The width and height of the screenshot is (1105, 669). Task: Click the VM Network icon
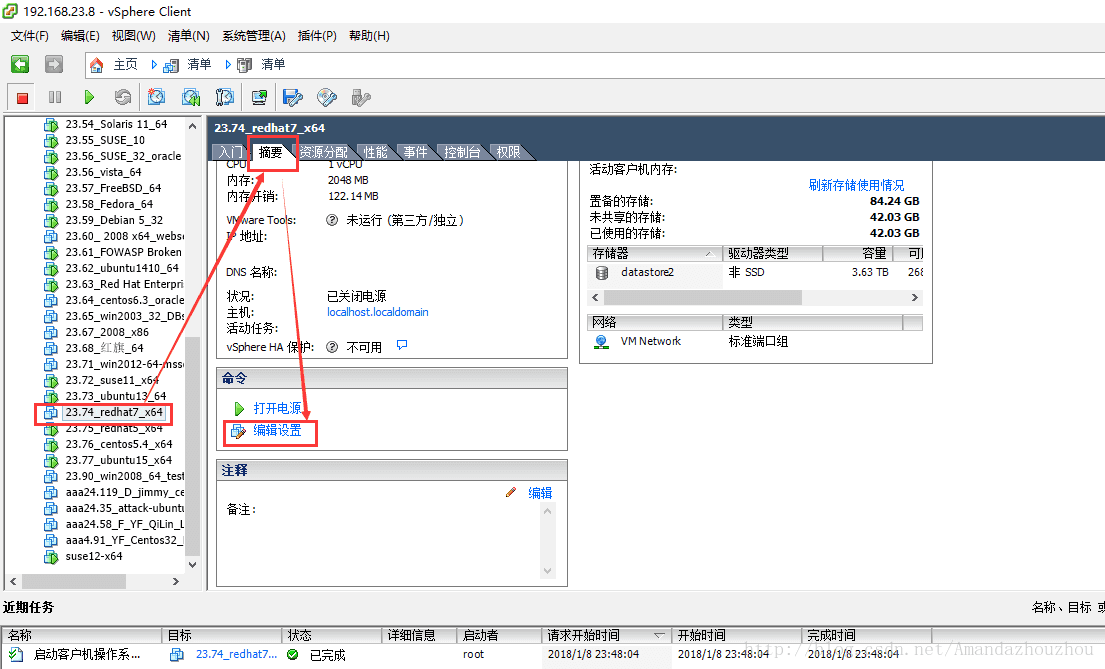tap(601, 342)
